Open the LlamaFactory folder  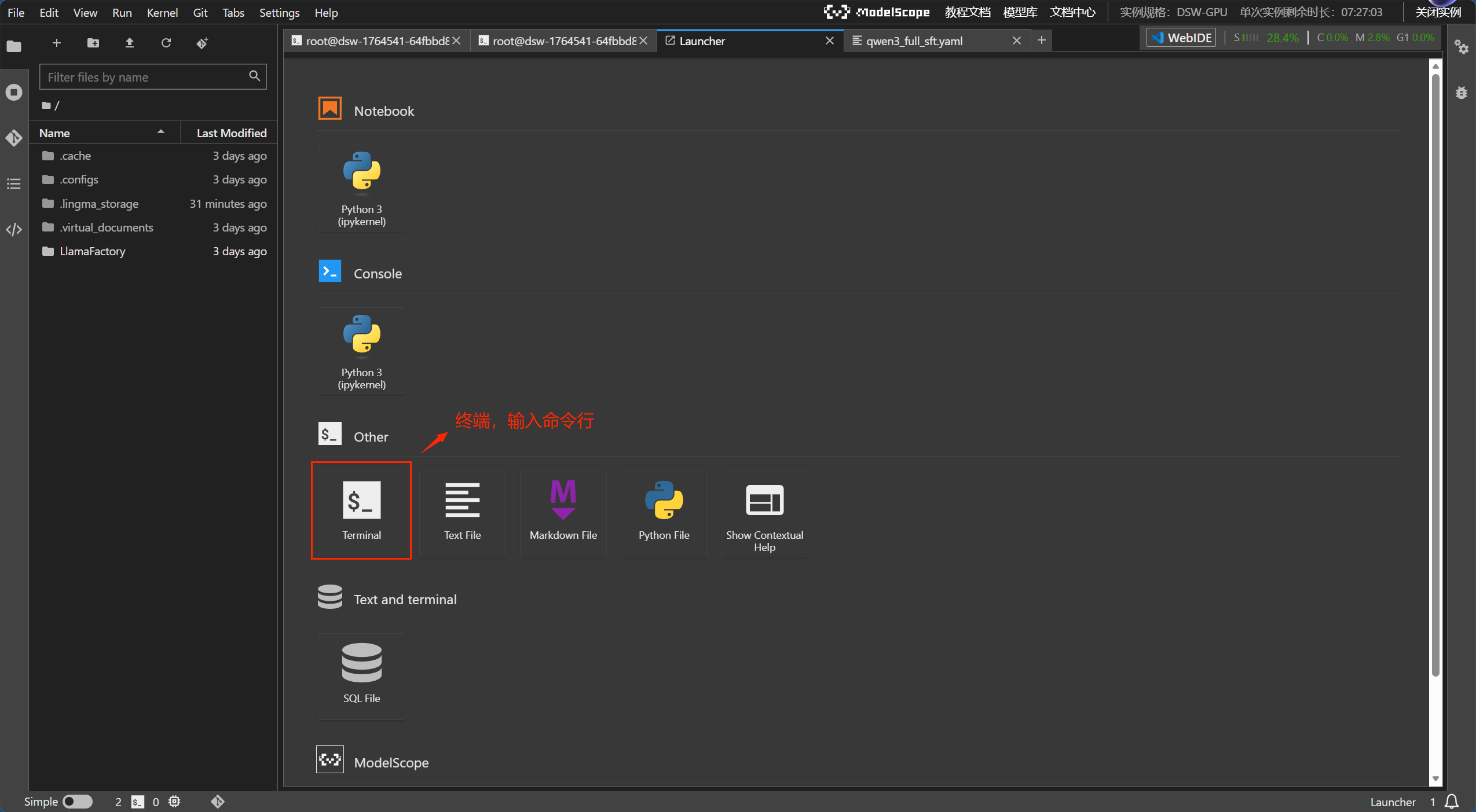click(x=93, y=251)
